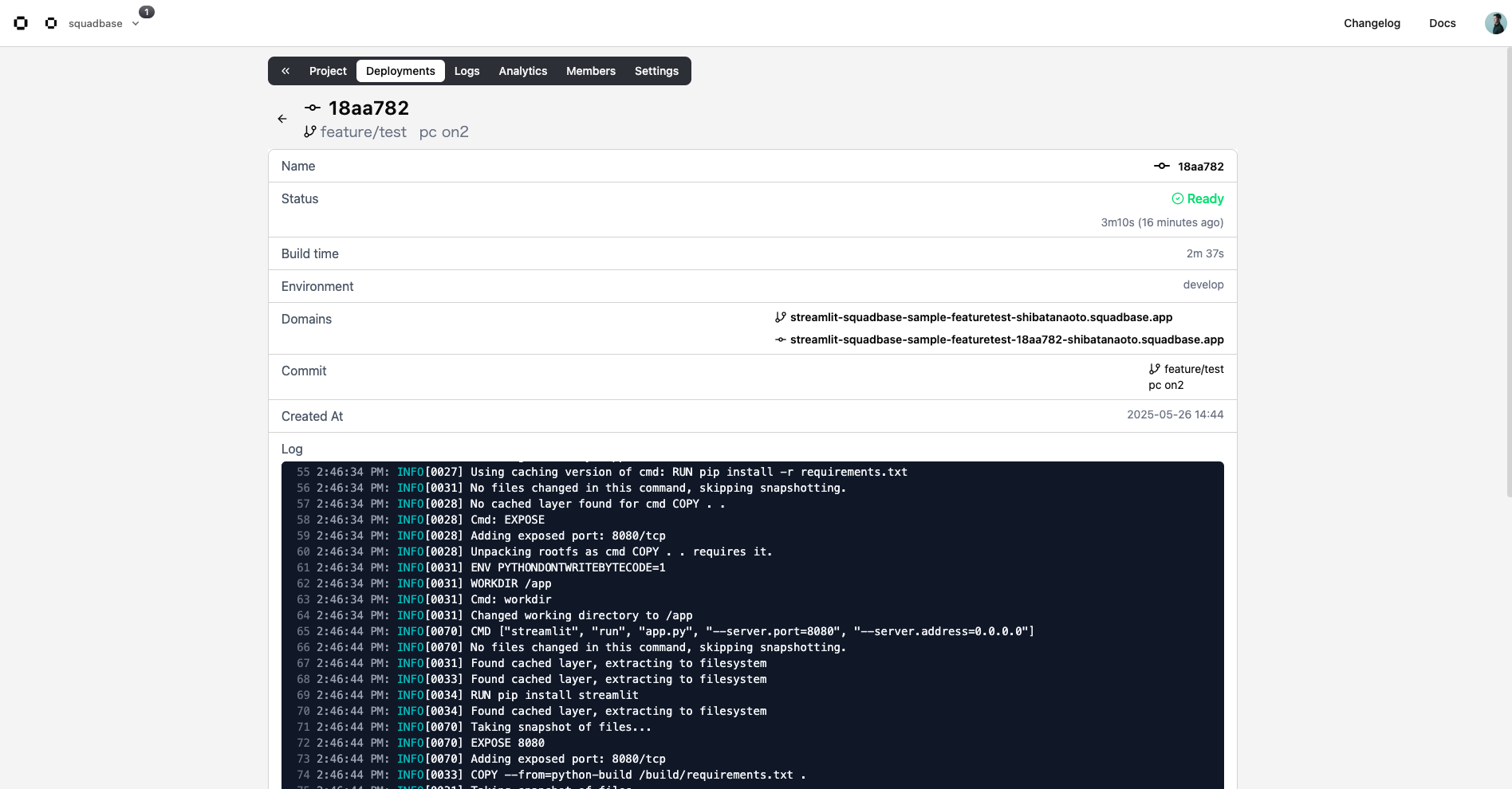Open the Changelog link
1512x789 pixels.
click(x=1372, y=23)
